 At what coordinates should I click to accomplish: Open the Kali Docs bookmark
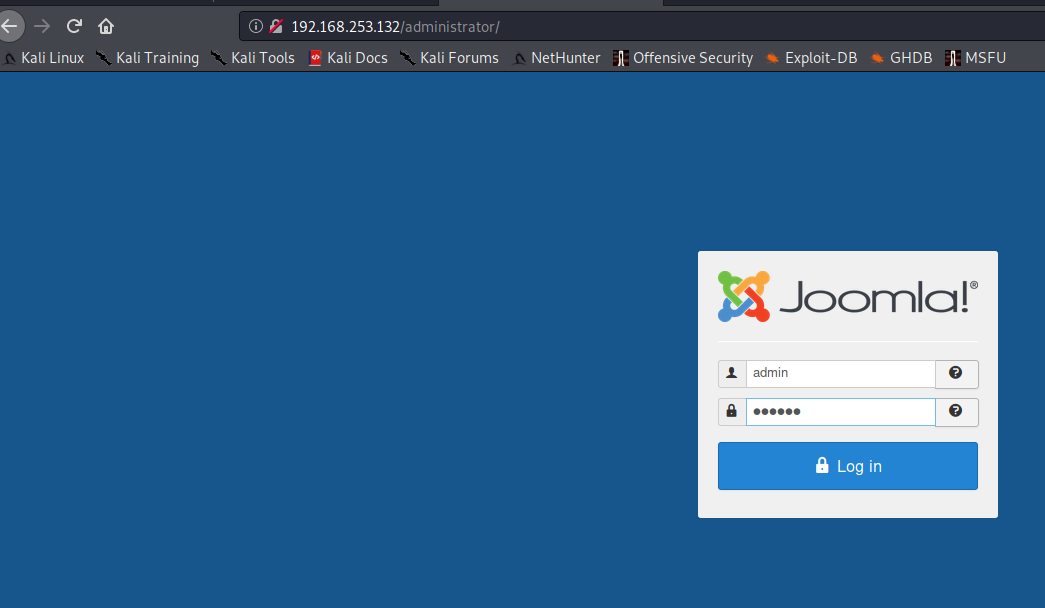(x=348, y=58)
